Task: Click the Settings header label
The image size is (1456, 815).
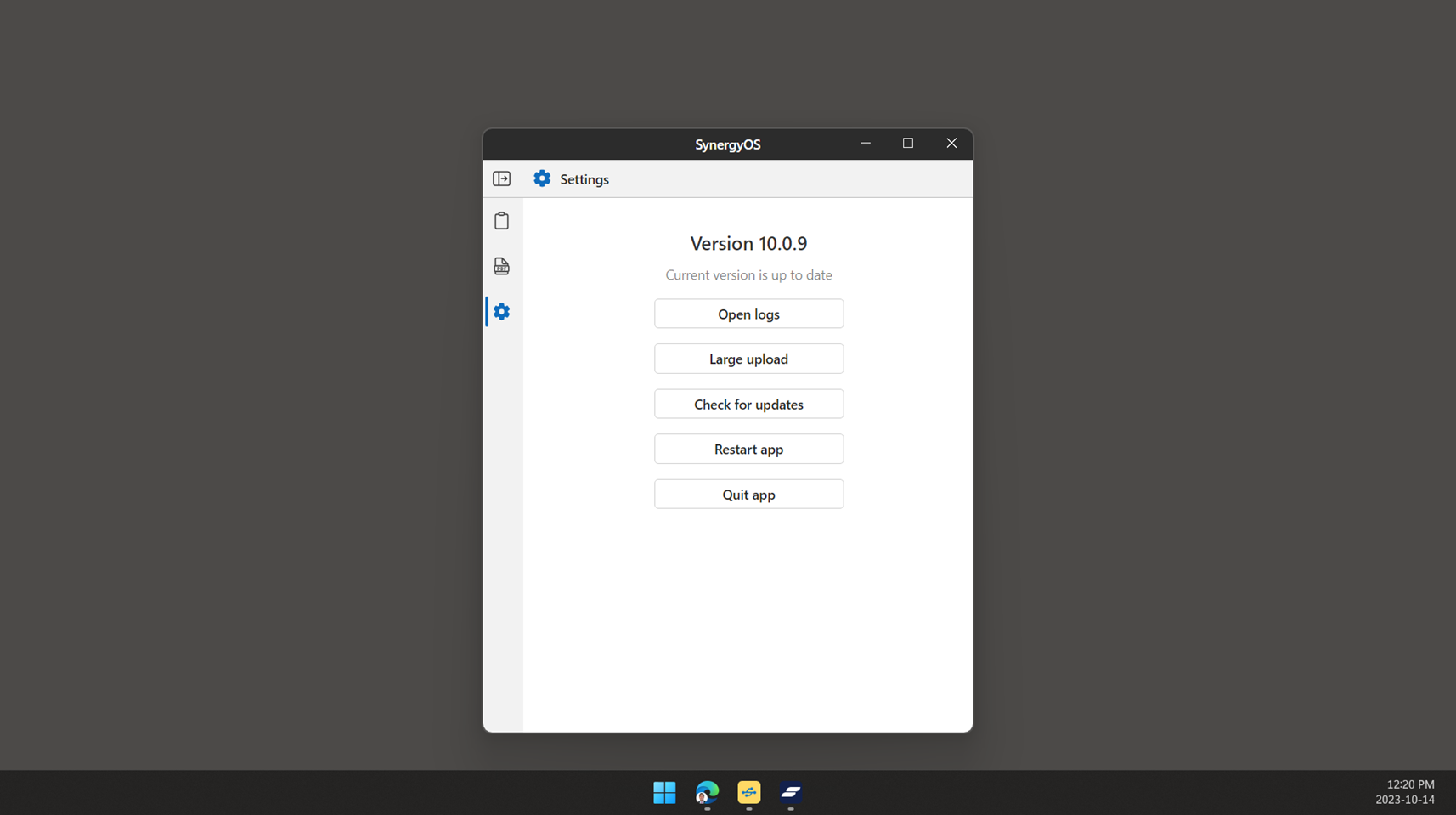Action: tap(584, 179)
